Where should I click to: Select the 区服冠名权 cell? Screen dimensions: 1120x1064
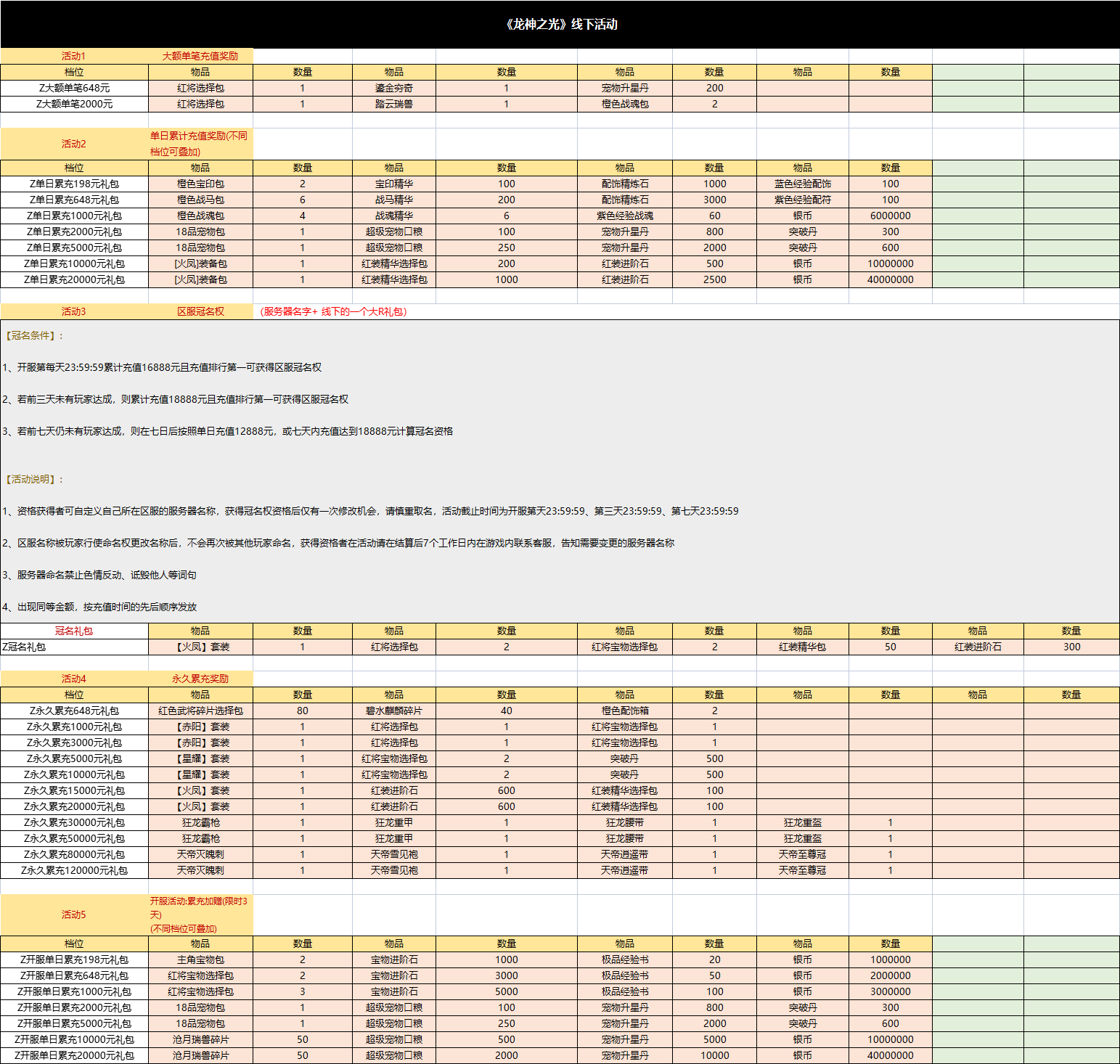200,311
